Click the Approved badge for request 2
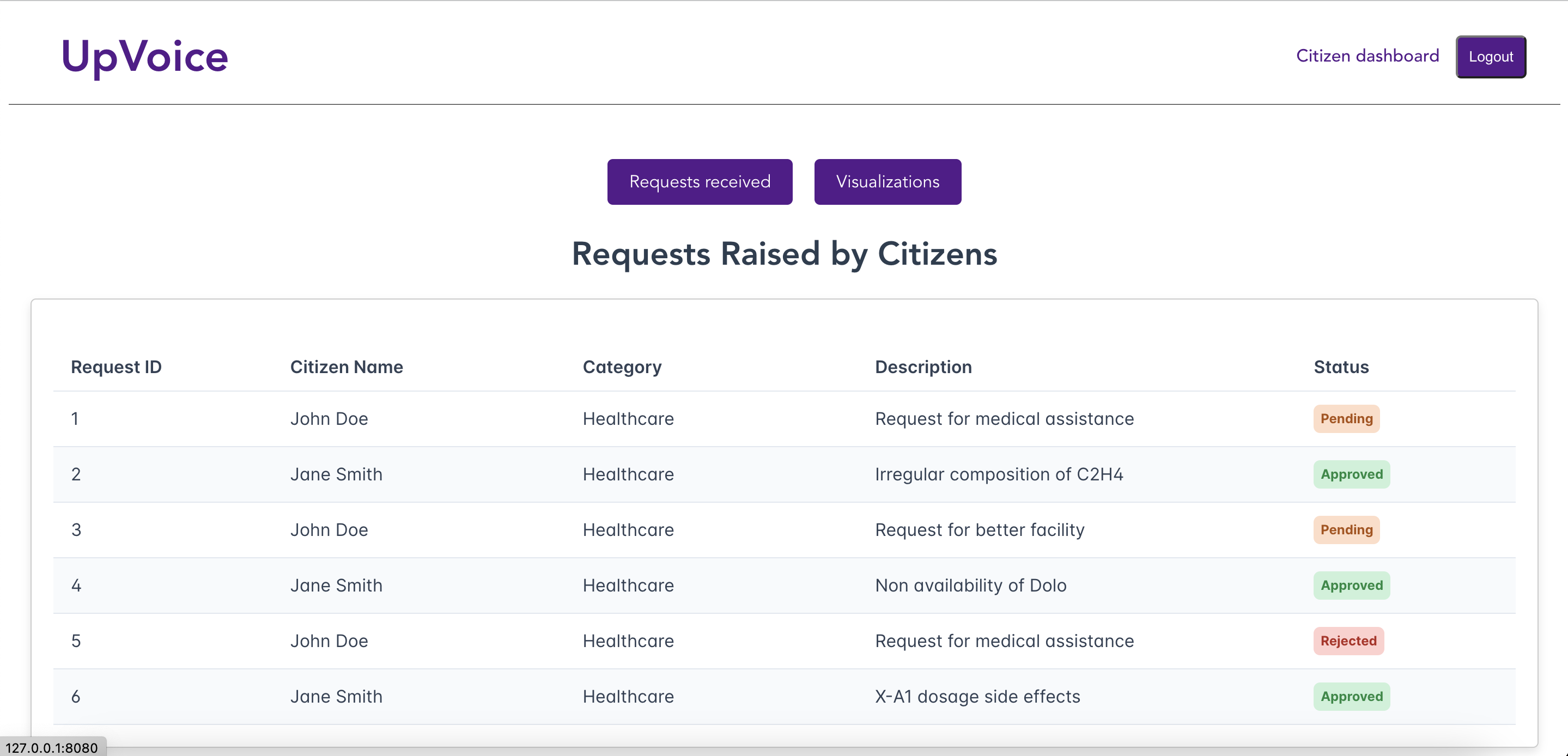This screenshot has width=1568, height=756. click(1351, 474)
